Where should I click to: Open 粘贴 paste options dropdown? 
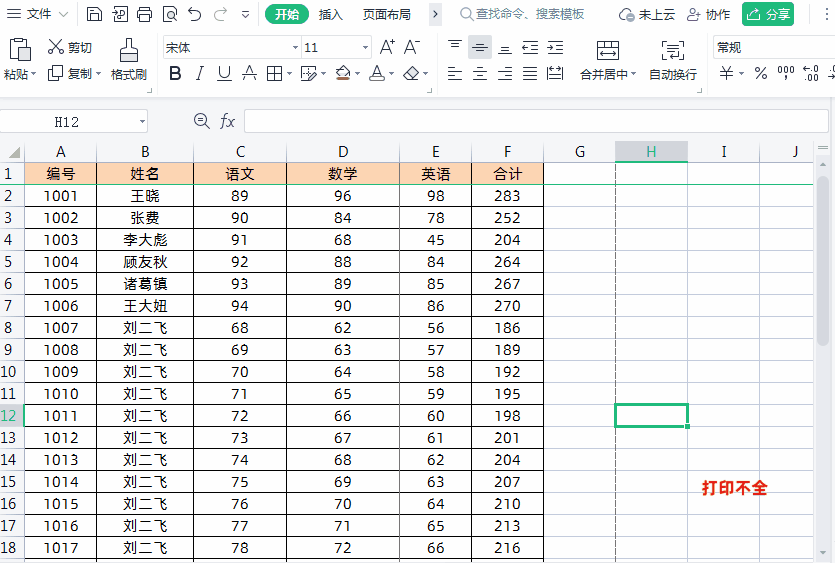(x=34, y=74)
